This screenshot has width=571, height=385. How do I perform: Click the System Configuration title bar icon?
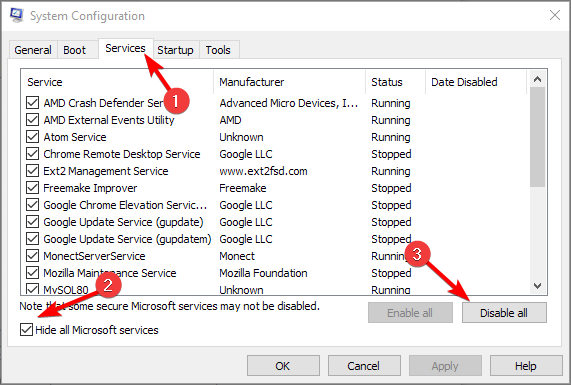click(x=16, y=15)
